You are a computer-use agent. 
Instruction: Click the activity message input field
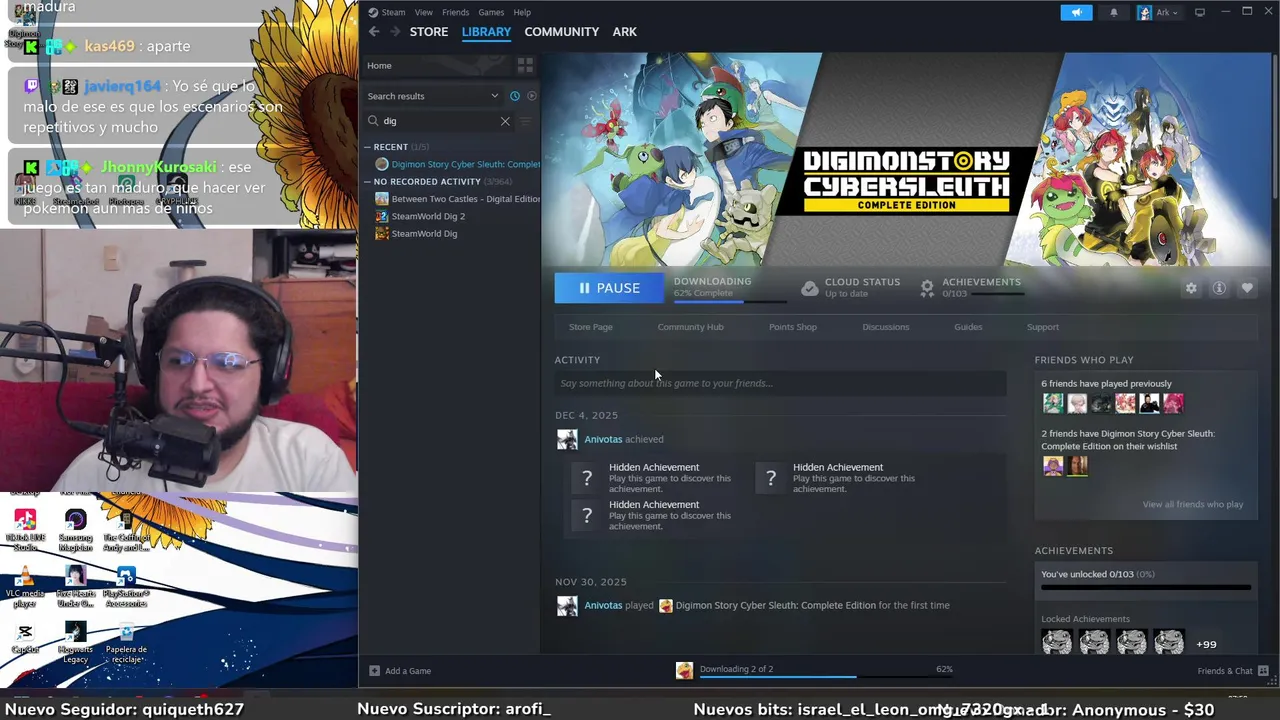[x=780, y=383]
